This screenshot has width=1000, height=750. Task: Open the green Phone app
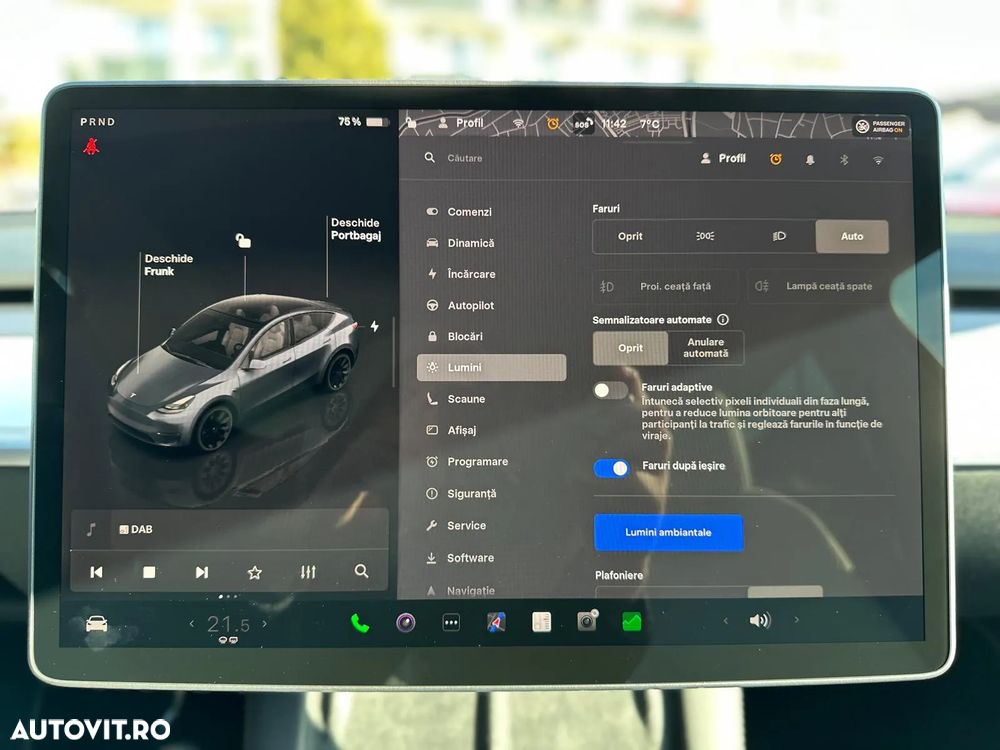[360, 622]
